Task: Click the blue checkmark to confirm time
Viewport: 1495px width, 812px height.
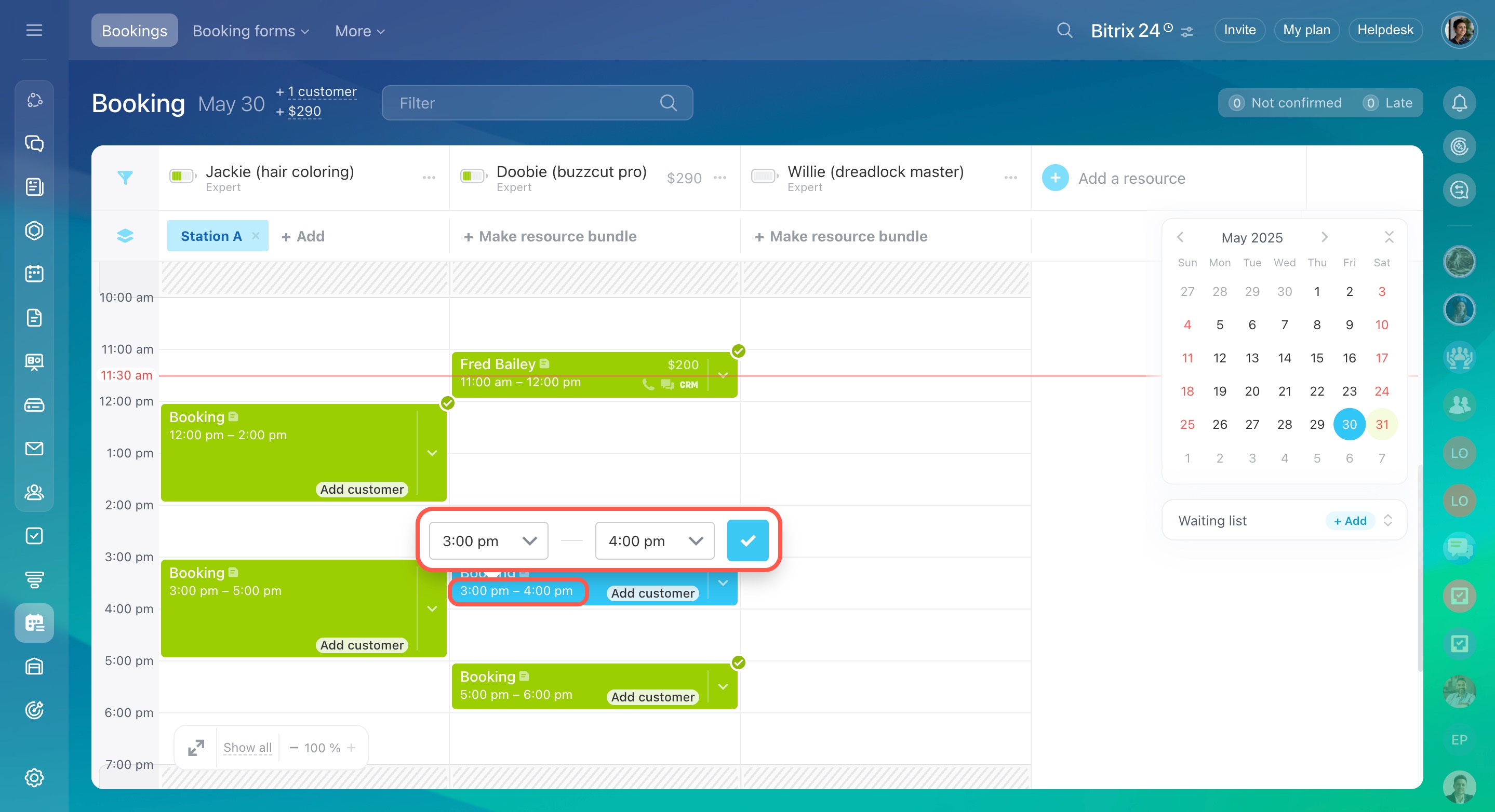Action: click(x=747, y=540)
